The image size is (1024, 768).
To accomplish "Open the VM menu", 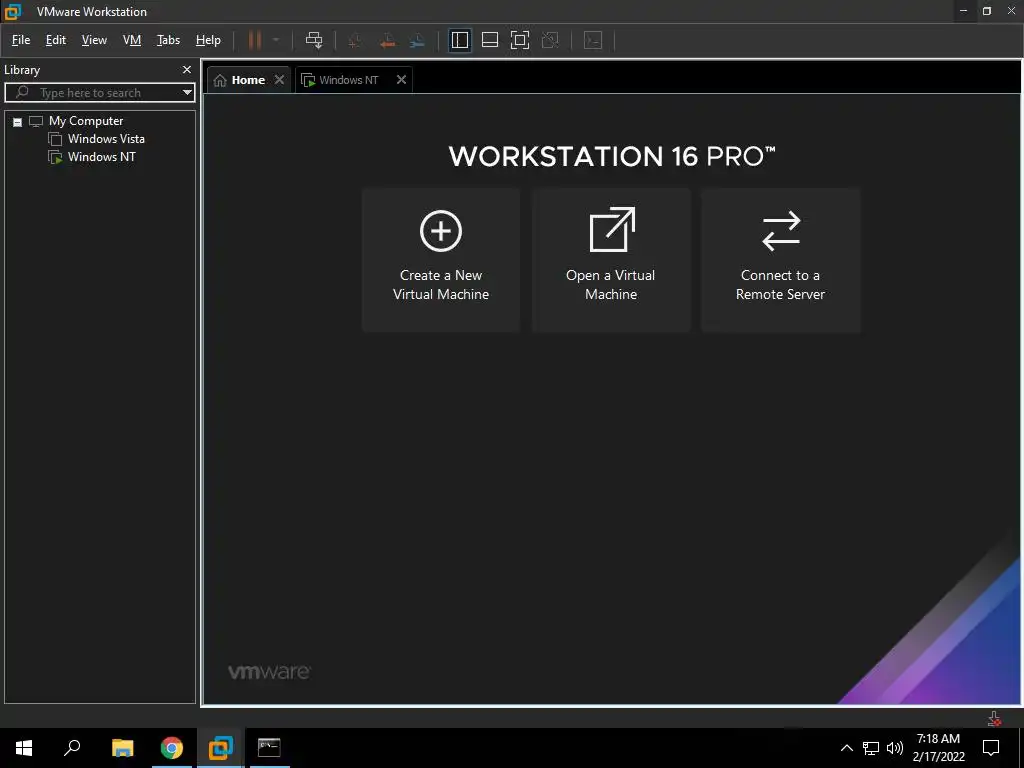I will pos(132,40).
